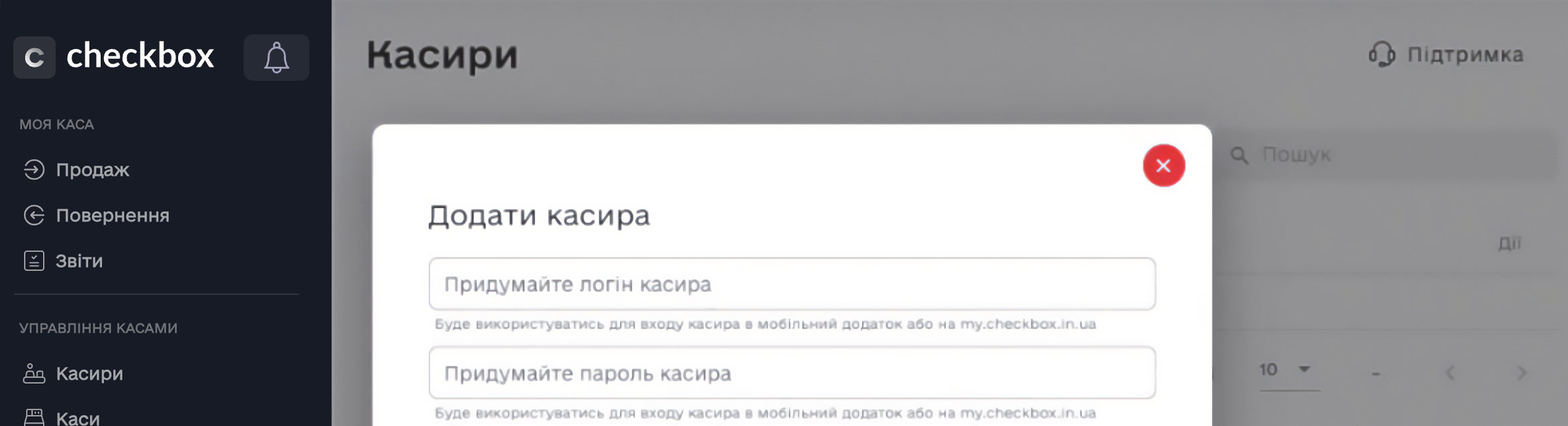The height and width of the screenshot is (426, 1568).
Task: Click Повернення return arrow icon
Action: pyautogui.click(x=34, y=216)
